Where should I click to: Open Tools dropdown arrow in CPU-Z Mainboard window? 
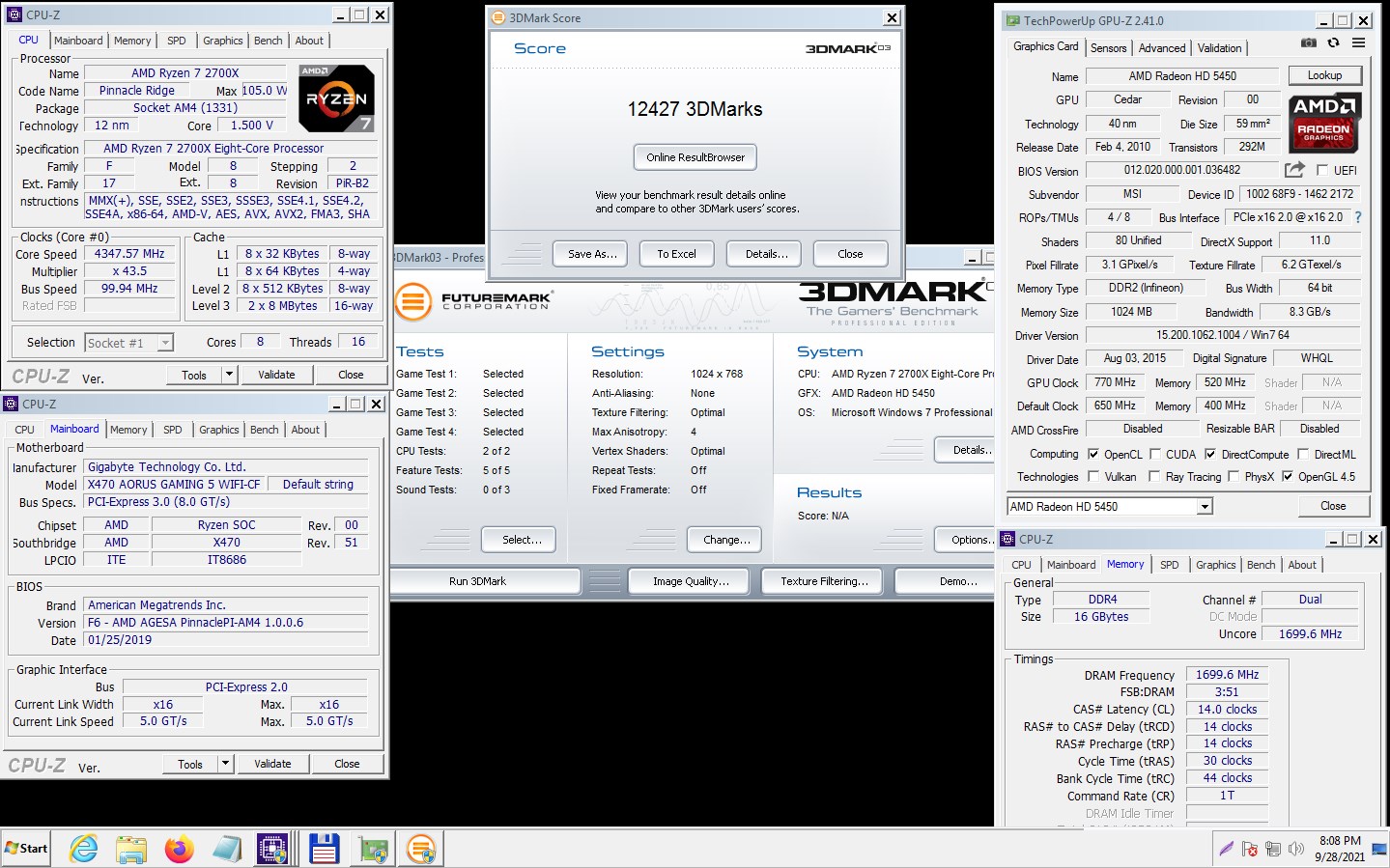[225, 764]
